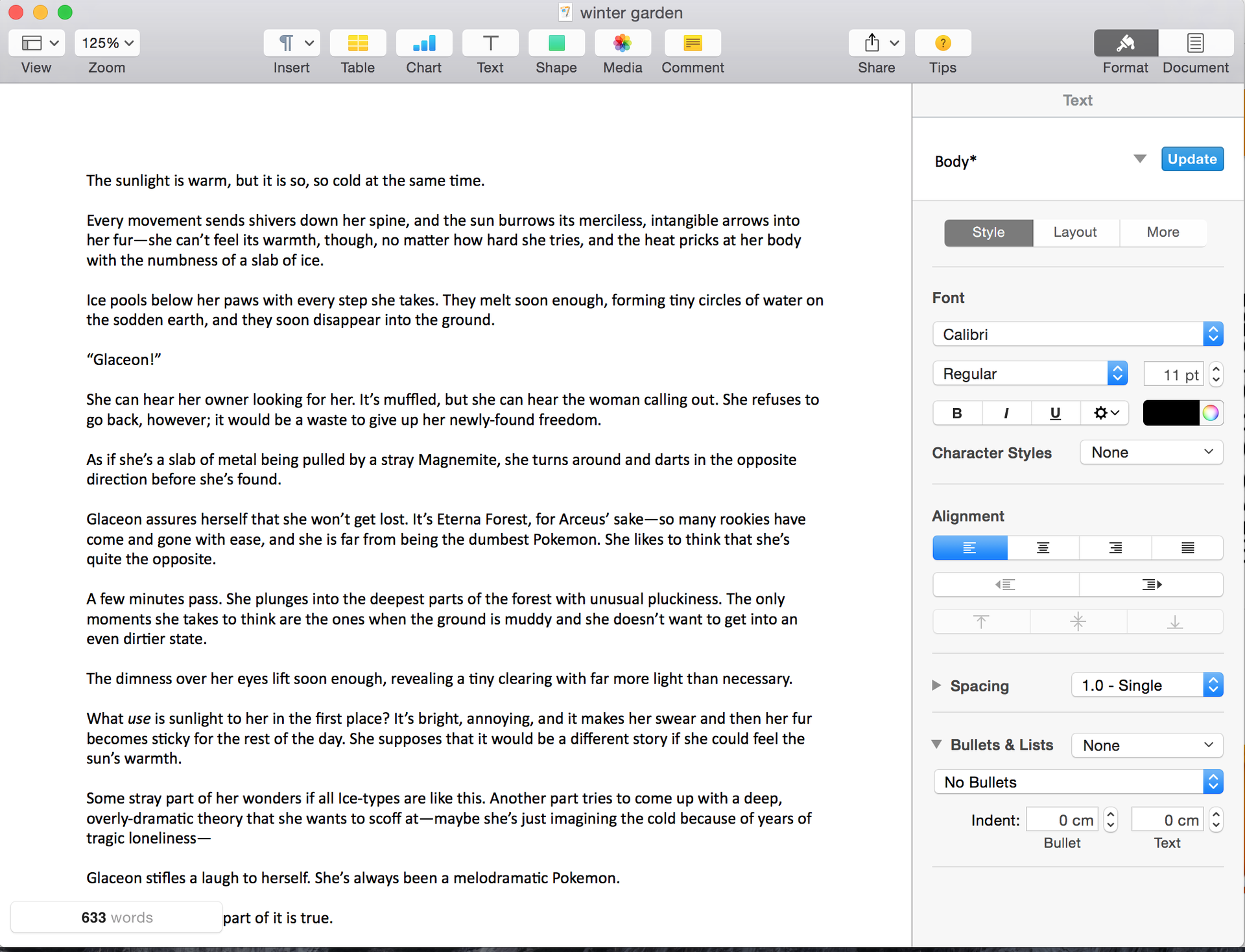Click the font size 11 pt field
The width and height of the screenshot is (1245, 952).
[x=1174, y=375]
